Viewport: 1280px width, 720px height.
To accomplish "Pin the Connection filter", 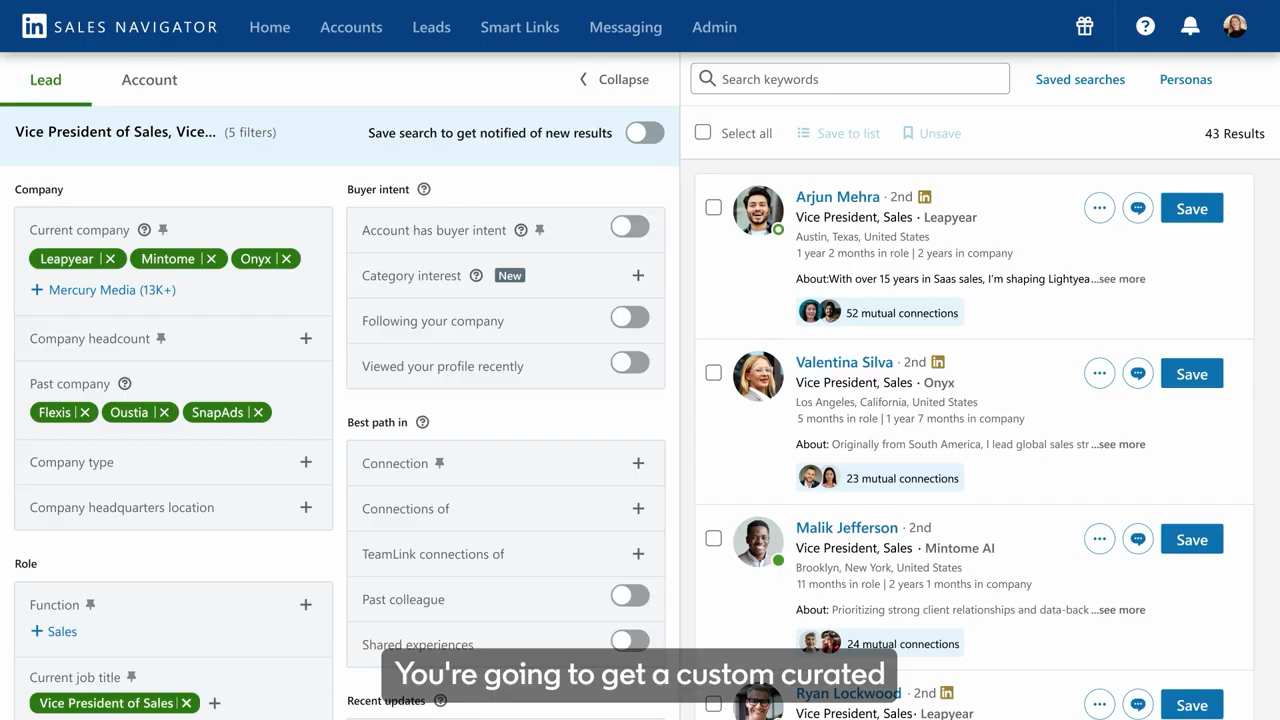I will (x=439, y=463).
